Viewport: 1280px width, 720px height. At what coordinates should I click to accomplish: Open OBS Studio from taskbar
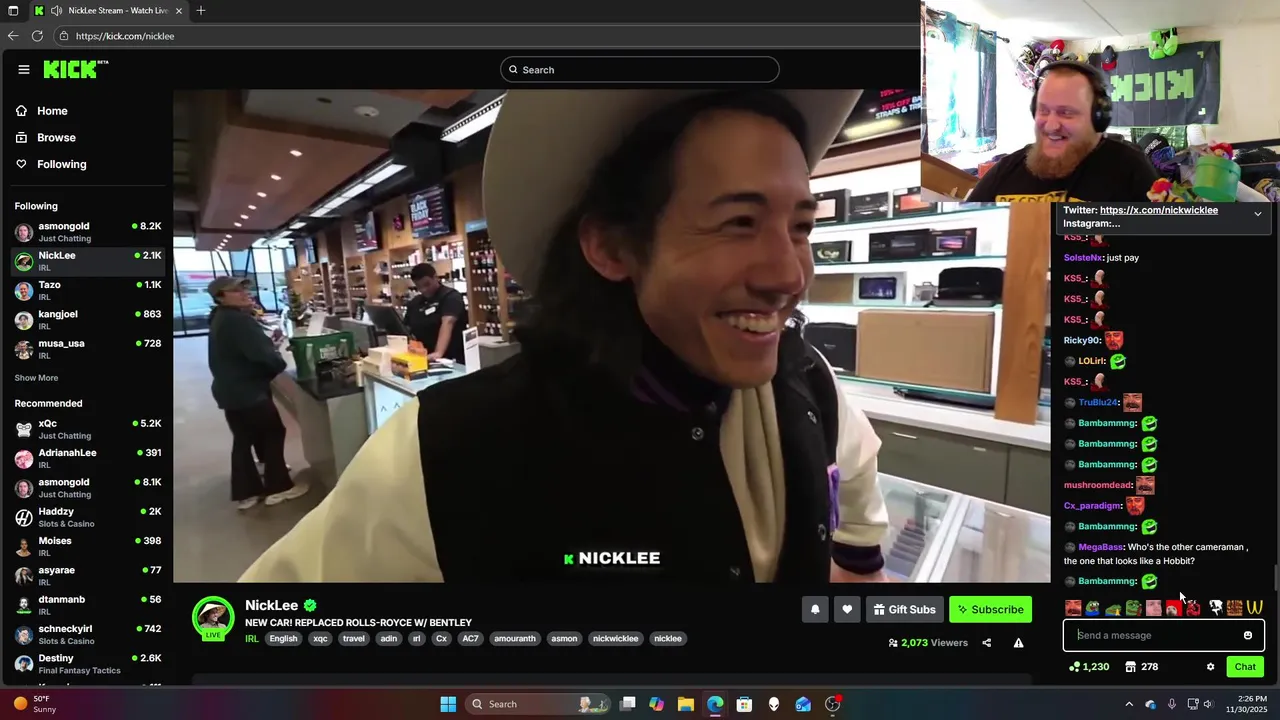point(832,704)
